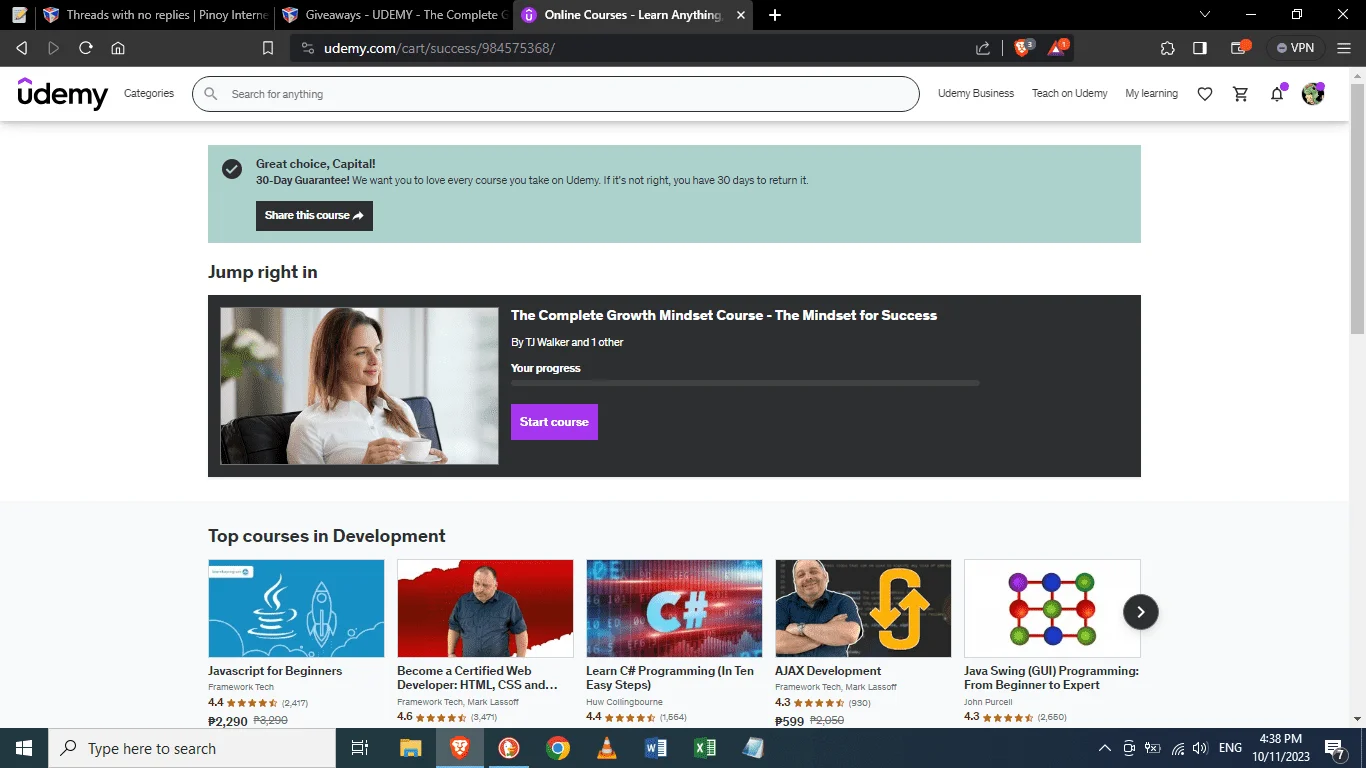Image resolution: width=1366 pixels, height=768 pixels.
Task: Open the Brave Shields lion icon
Action: (1024, 47)
